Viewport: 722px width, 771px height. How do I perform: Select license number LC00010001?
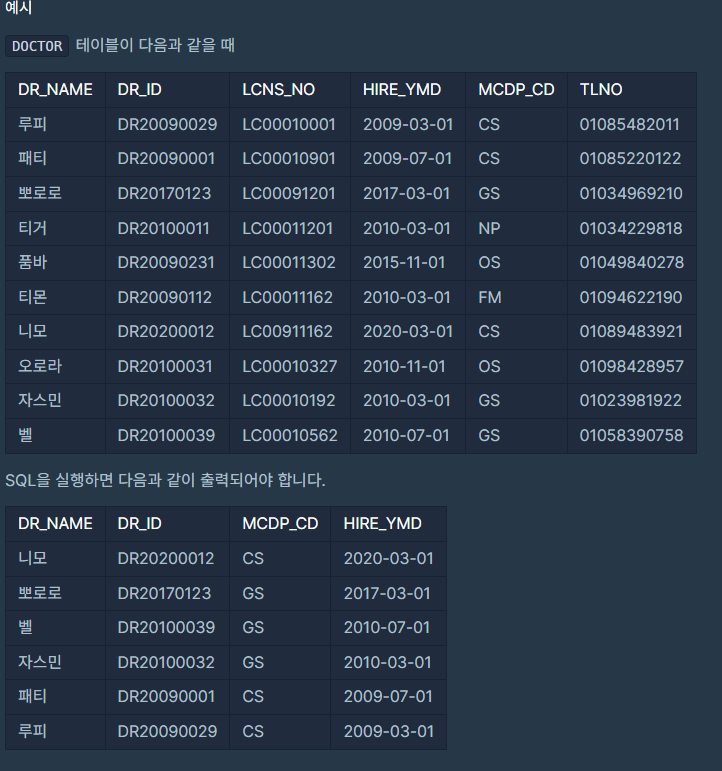tap(289, 124)
